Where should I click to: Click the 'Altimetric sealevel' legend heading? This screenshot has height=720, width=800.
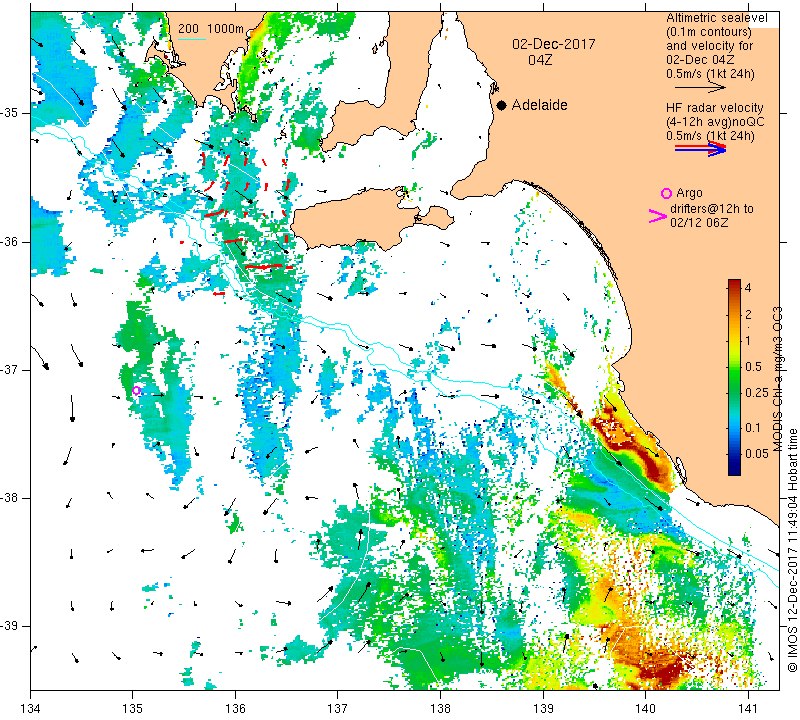pyautogui.click(x=717, y=18)
